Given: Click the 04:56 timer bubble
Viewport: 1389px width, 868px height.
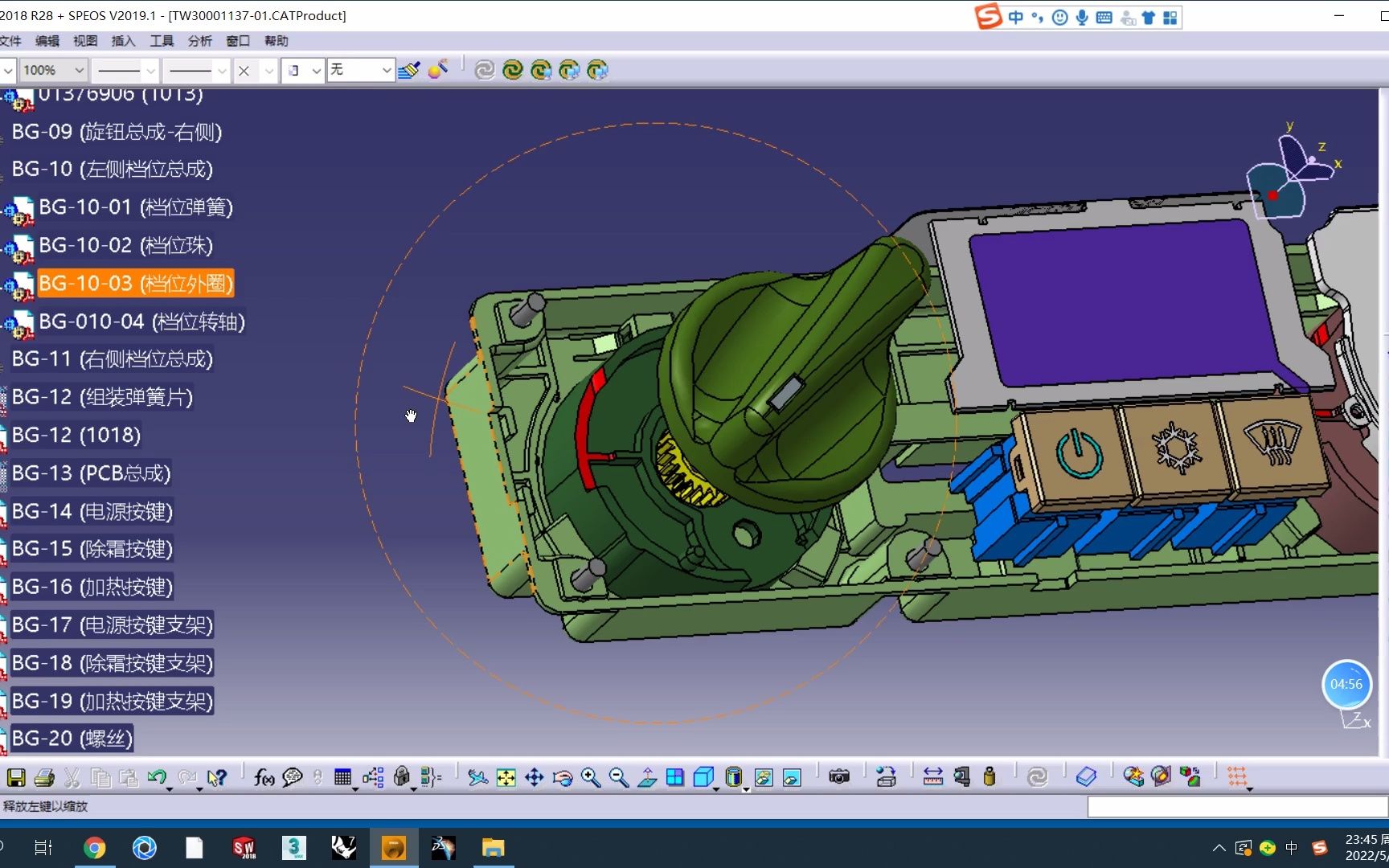Looking at the screenshot, I should pyautogui.click(x=1346, y=684).
